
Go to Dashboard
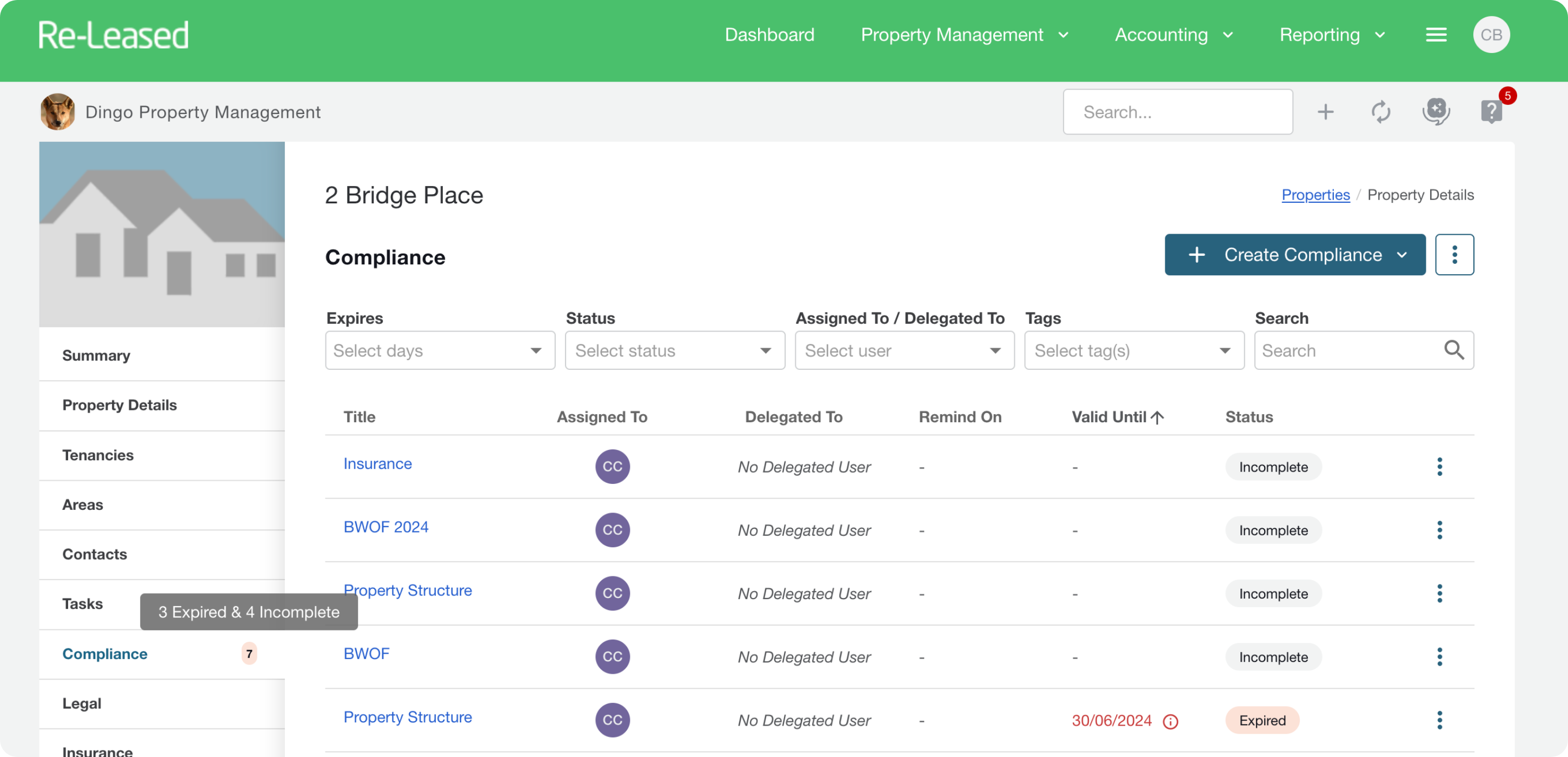coord(769,35)
